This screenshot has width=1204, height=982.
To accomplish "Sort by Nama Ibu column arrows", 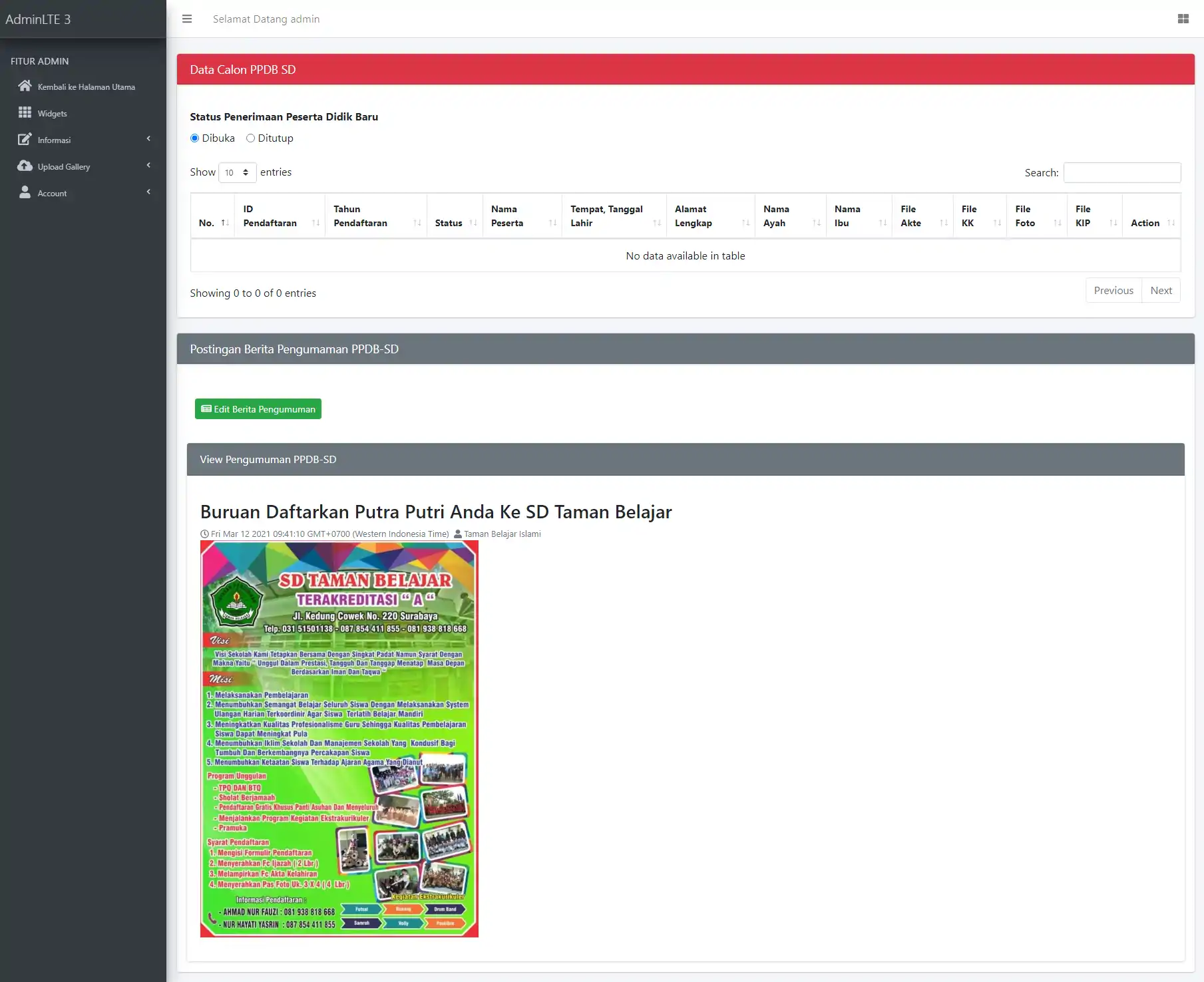I will point(883,223).
